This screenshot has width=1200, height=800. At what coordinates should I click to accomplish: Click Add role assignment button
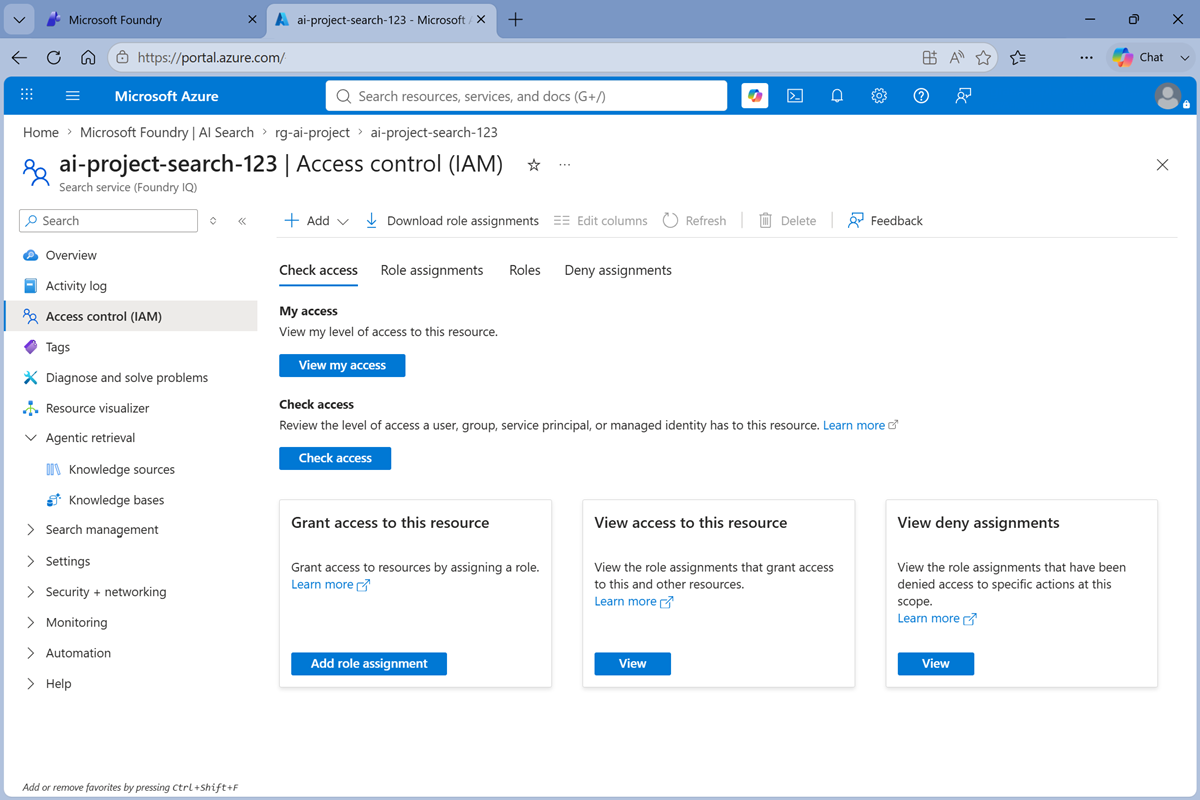tap(369, 664)
